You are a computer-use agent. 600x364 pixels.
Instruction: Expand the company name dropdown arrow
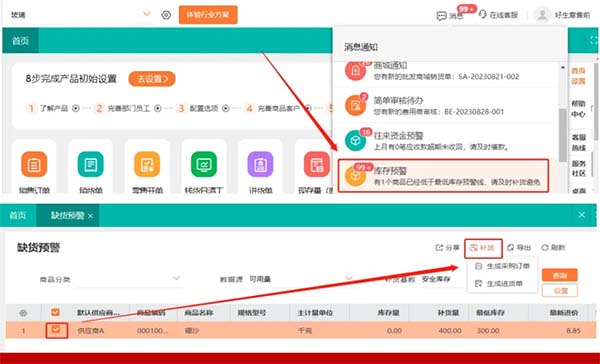147,15
